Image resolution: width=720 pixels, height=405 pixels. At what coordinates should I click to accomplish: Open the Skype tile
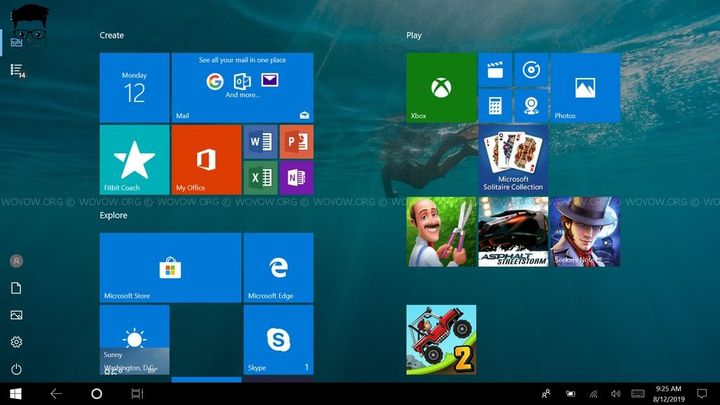click(278, 340)
